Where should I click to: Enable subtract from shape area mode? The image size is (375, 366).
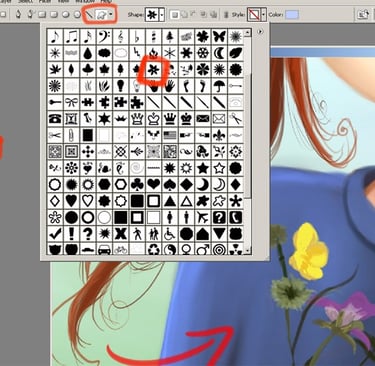(x=194, y=15)
